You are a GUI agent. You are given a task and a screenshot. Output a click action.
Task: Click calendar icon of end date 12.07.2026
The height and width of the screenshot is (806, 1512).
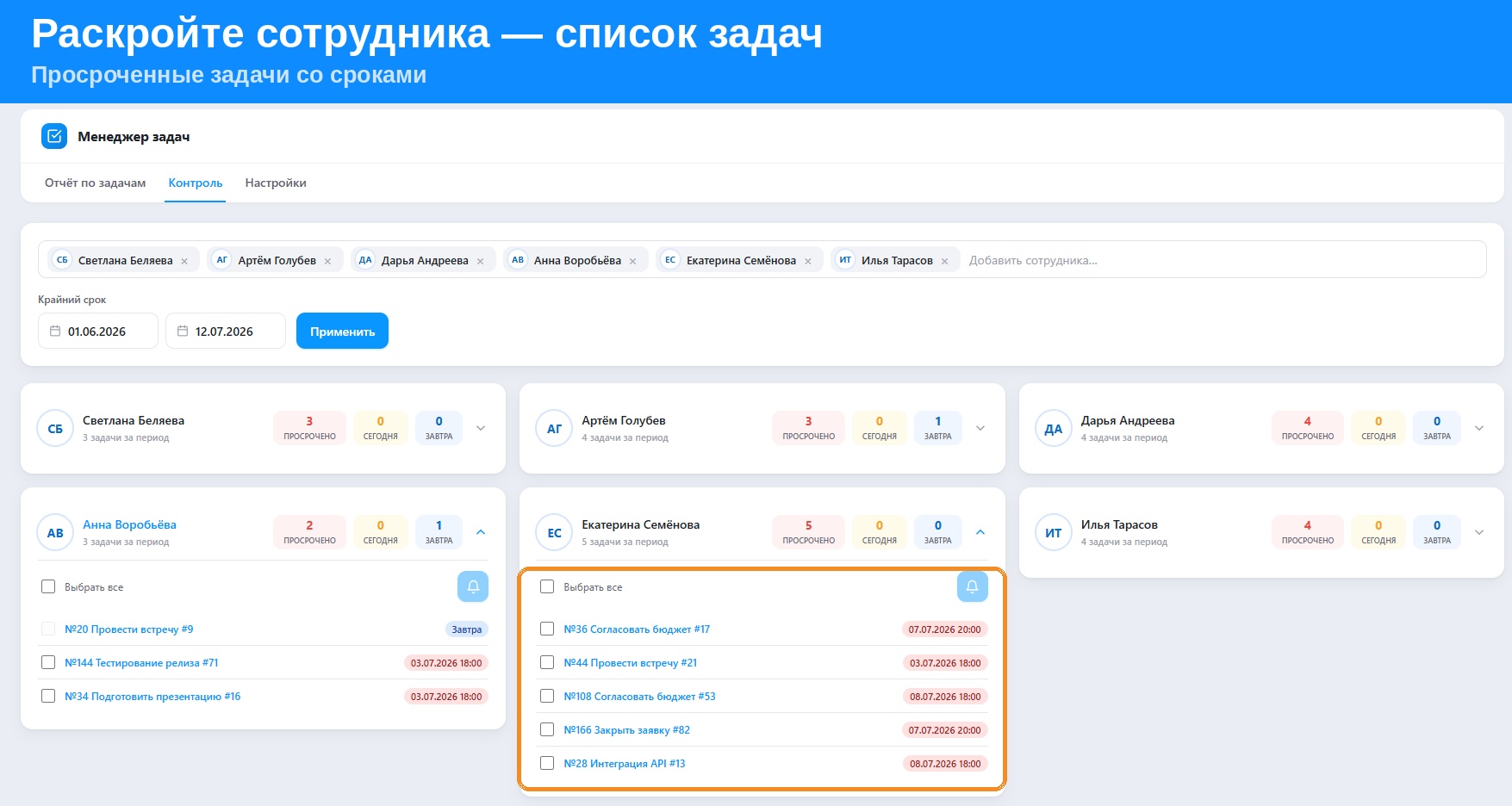click(x=183, y=331)
